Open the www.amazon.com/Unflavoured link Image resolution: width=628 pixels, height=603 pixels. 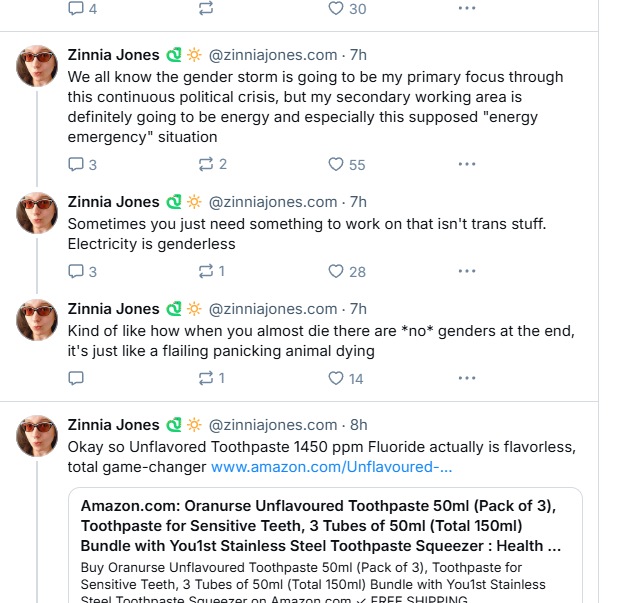(x=332, y=467)
